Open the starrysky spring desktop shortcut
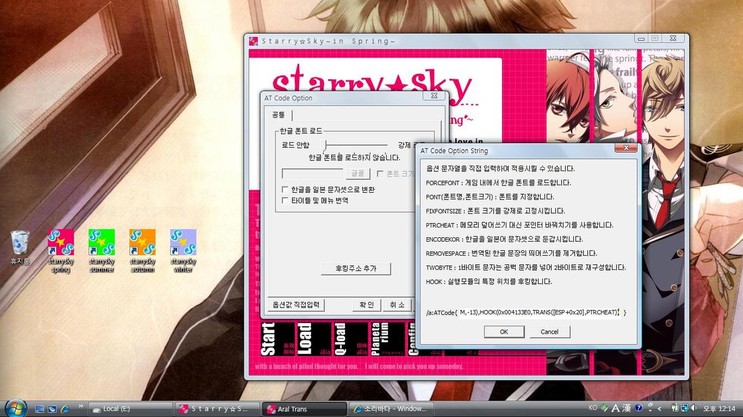Image resolution: width=743 pixels, height=417 pixels. [61, 242]
